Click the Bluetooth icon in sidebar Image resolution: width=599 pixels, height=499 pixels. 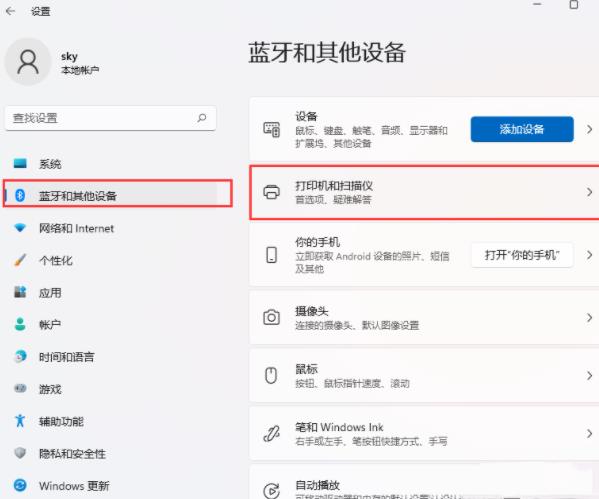(x=20, y=195)
